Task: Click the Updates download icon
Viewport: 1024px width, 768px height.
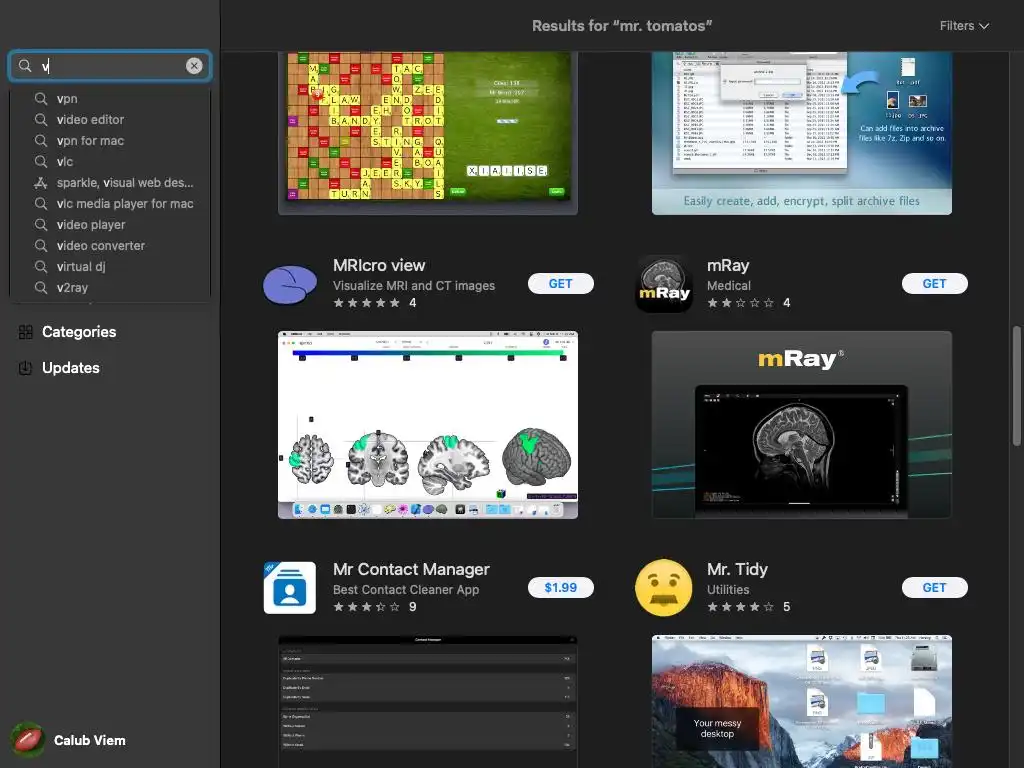Action: 25,368
